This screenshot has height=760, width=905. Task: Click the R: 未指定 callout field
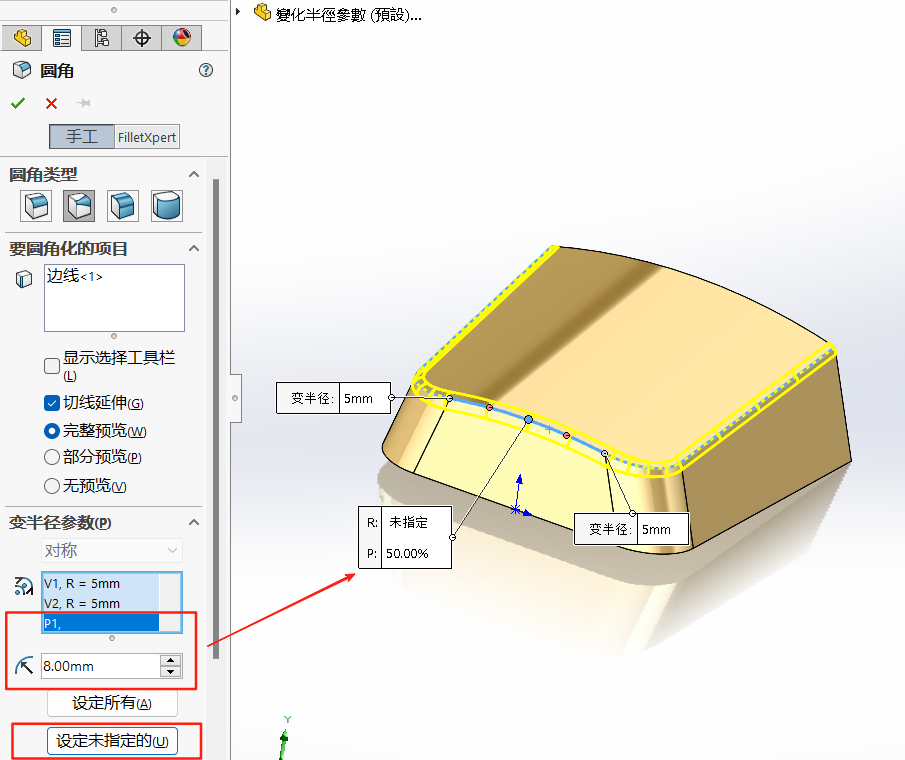416,522
